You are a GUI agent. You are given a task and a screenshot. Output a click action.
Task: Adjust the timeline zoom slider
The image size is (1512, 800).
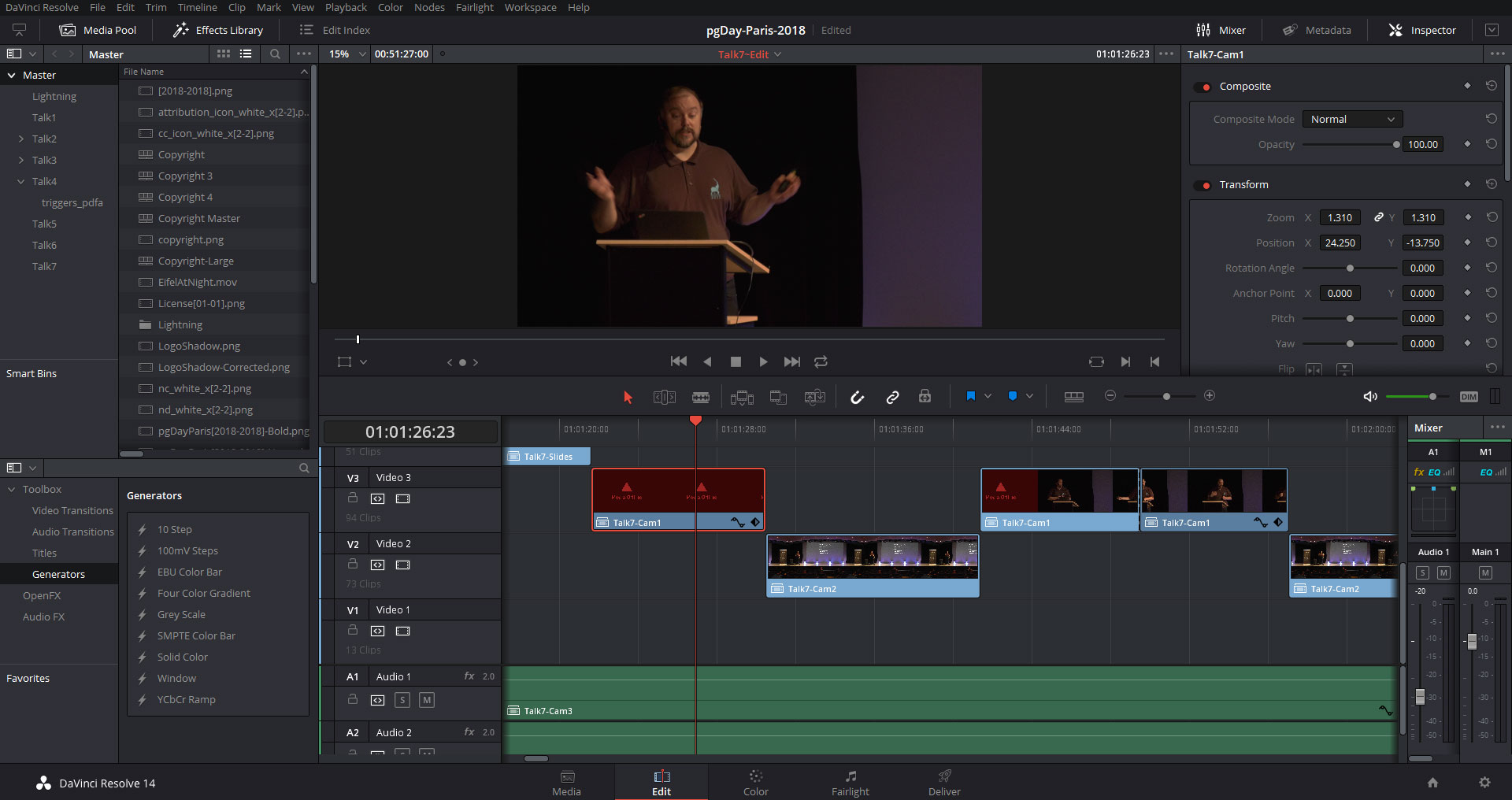pos(1166,396)
